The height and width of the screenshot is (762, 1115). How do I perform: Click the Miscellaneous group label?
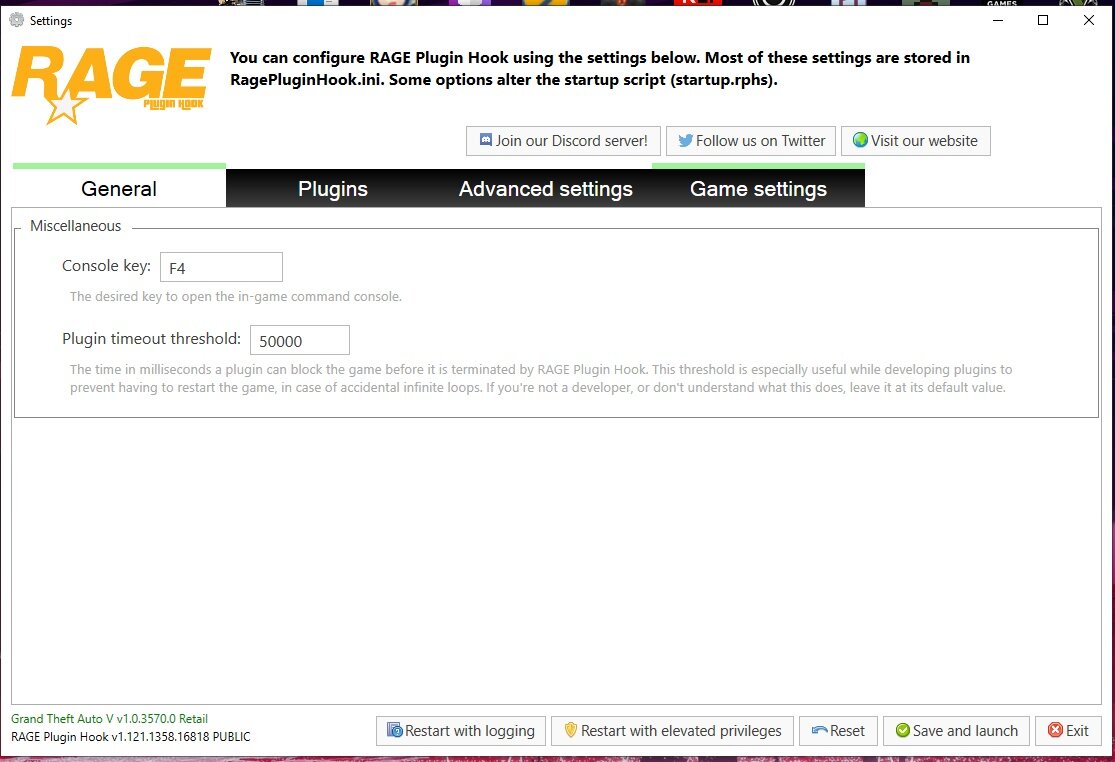[x=75, y=226]
